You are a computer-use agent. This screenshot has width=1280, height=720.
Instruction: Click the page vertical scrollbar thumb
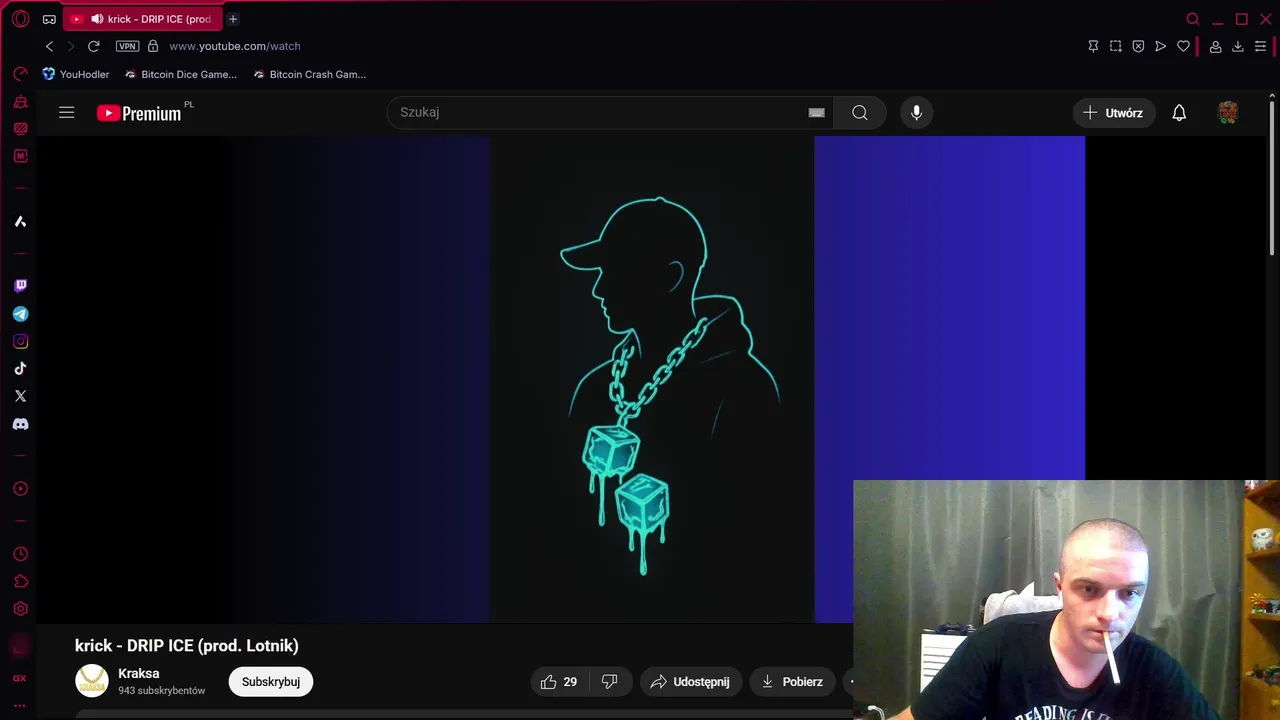click(1272, 180)
